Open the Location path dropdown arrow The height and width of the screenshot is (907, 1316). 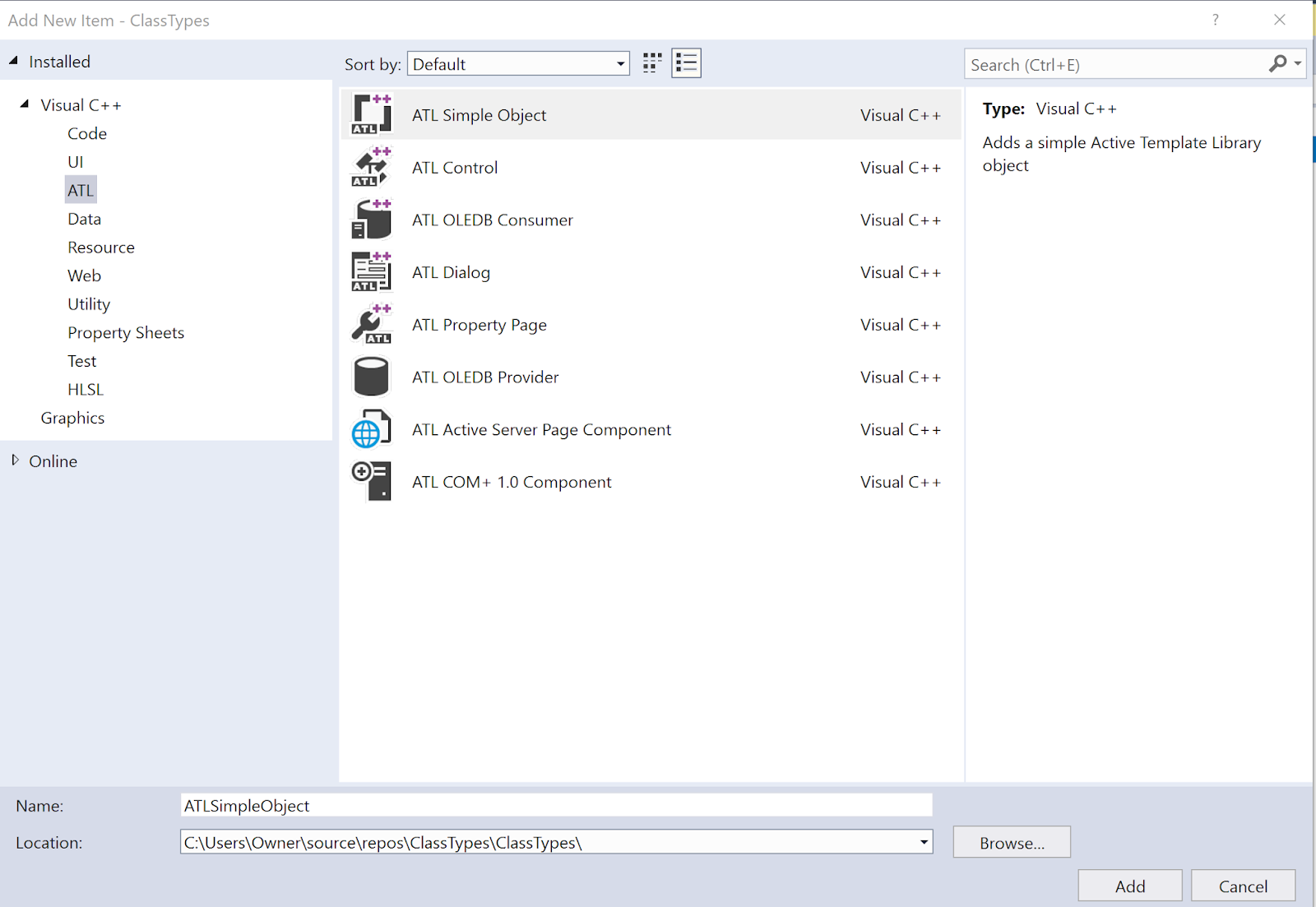click(x=924, y=842)
